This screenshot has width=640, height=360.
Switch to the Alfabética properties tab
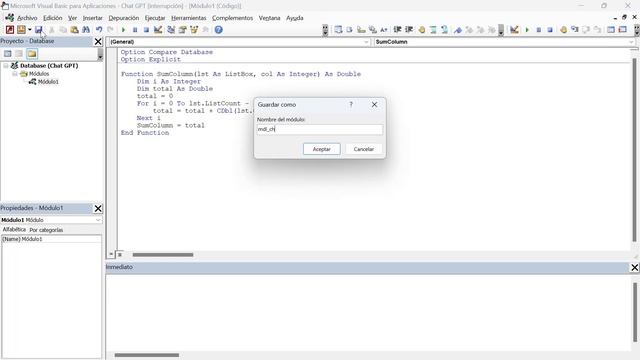pos(14,230)
